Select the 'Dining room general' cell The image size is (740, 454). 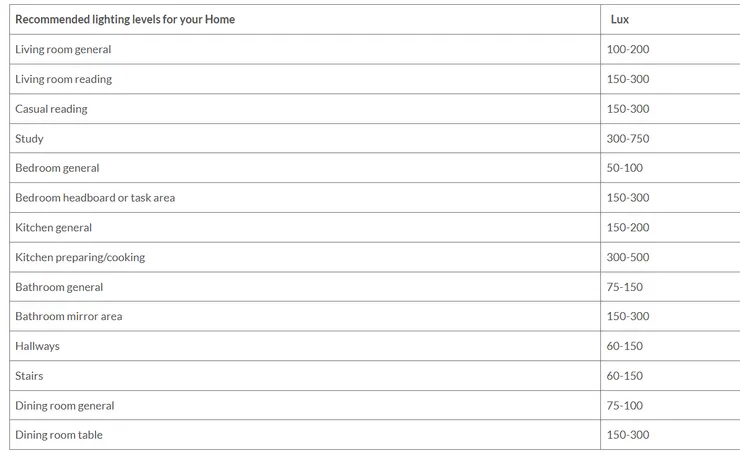pyautogui.click(x=64, y=406)
